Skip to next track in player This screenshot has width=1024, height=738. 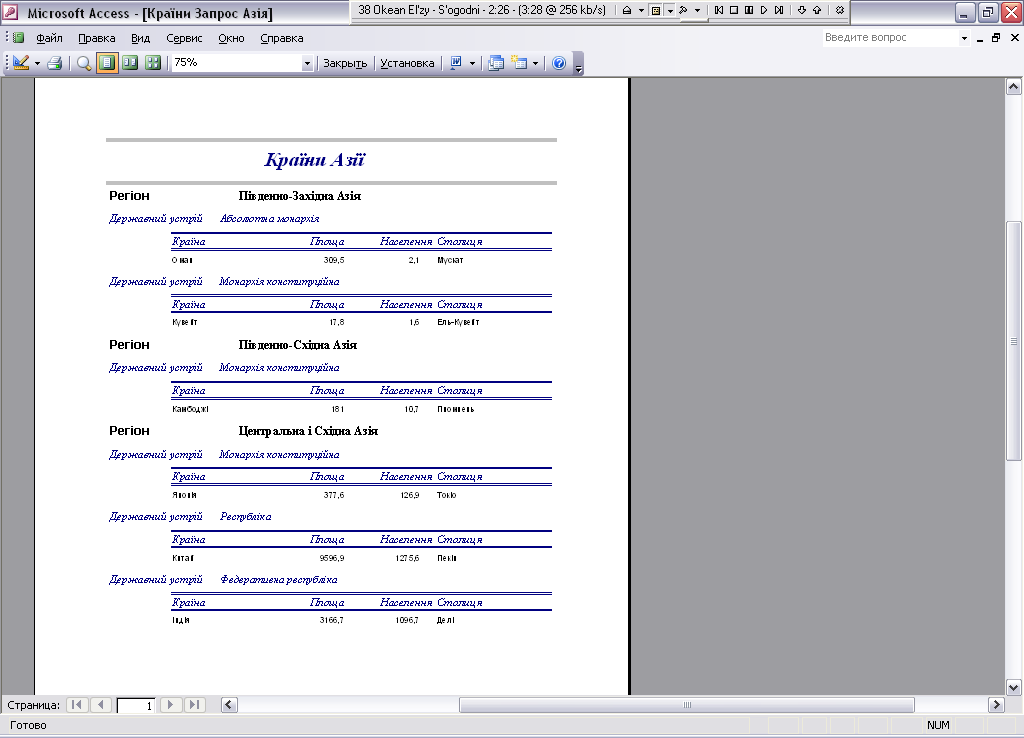click(x=778, y=10)
